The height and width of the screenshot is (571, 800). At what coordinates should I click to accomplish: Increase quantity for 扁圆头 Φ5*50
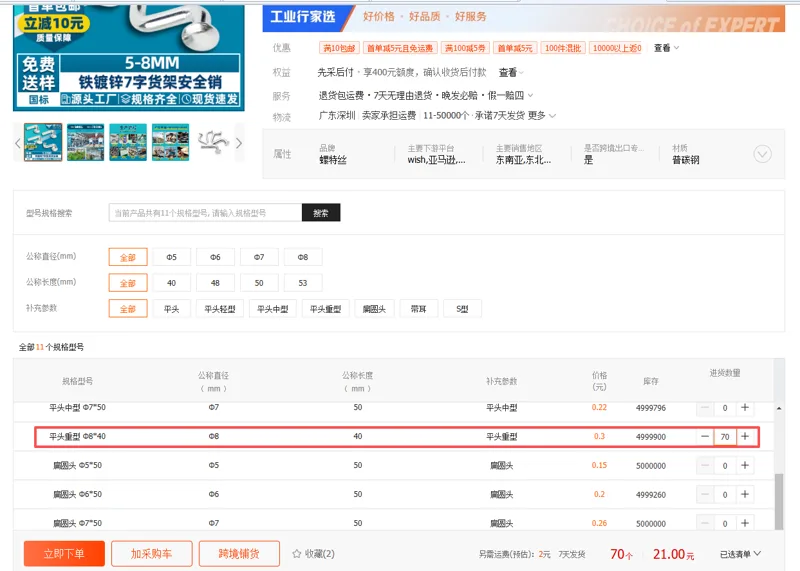point(745,465)
